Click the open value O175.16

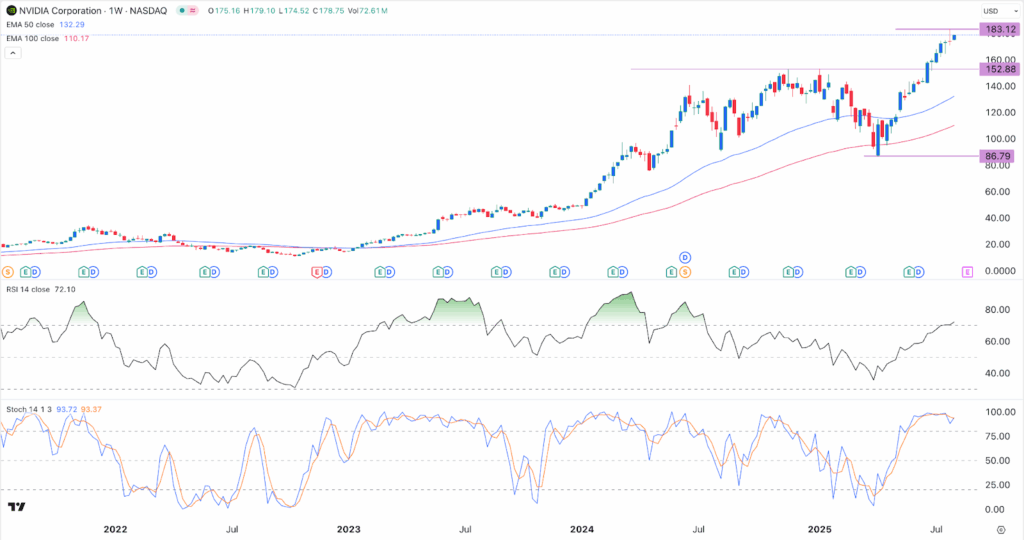point(224,11)
